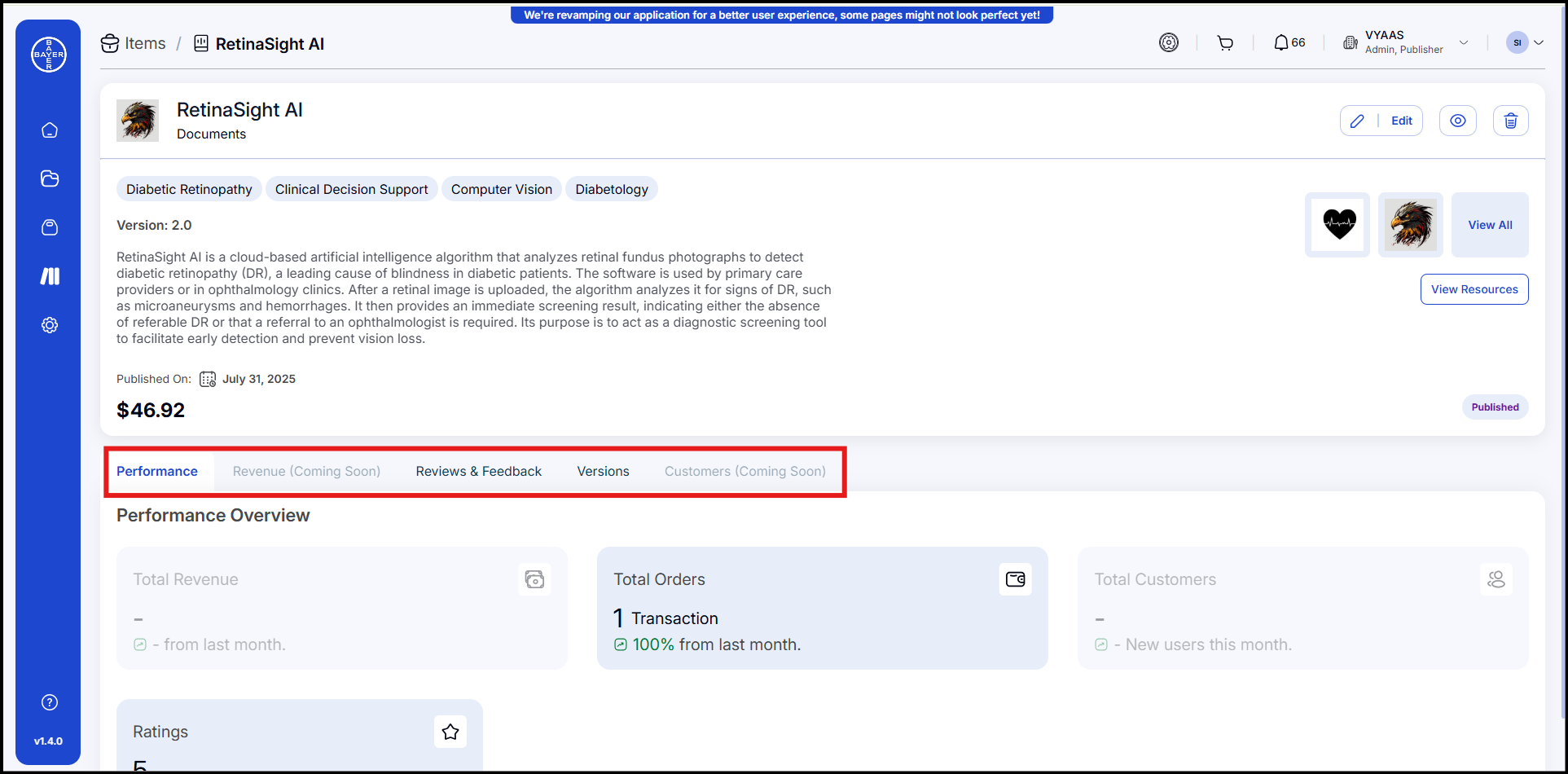The image size is (1568, 774).
Task: Click the Bayer logo in sidebar
Action: click(49, 55)
